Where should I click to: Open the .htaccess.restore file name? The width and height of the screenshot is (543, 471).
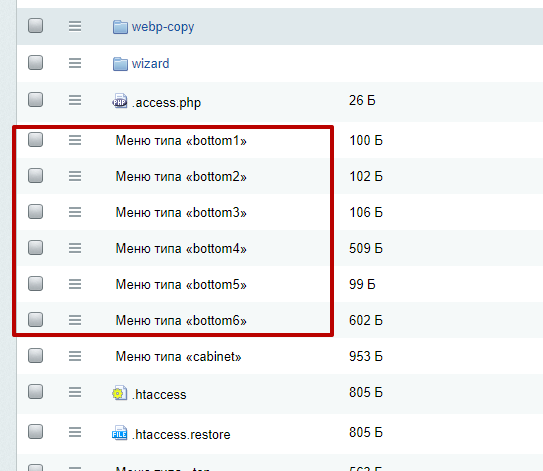[x=181, y=434]
